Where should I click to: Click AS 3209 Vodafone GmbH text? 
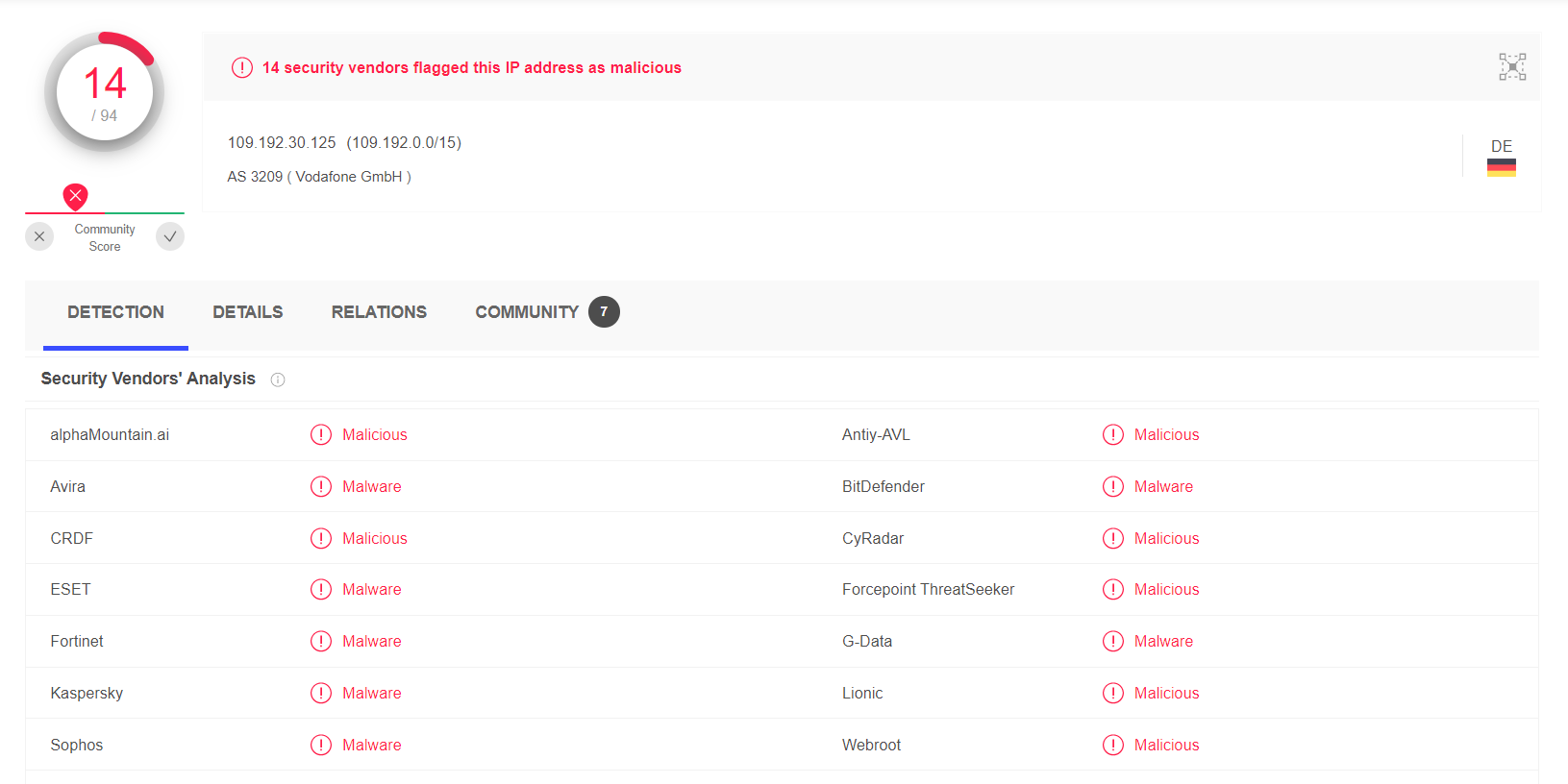tap(319, 177)
